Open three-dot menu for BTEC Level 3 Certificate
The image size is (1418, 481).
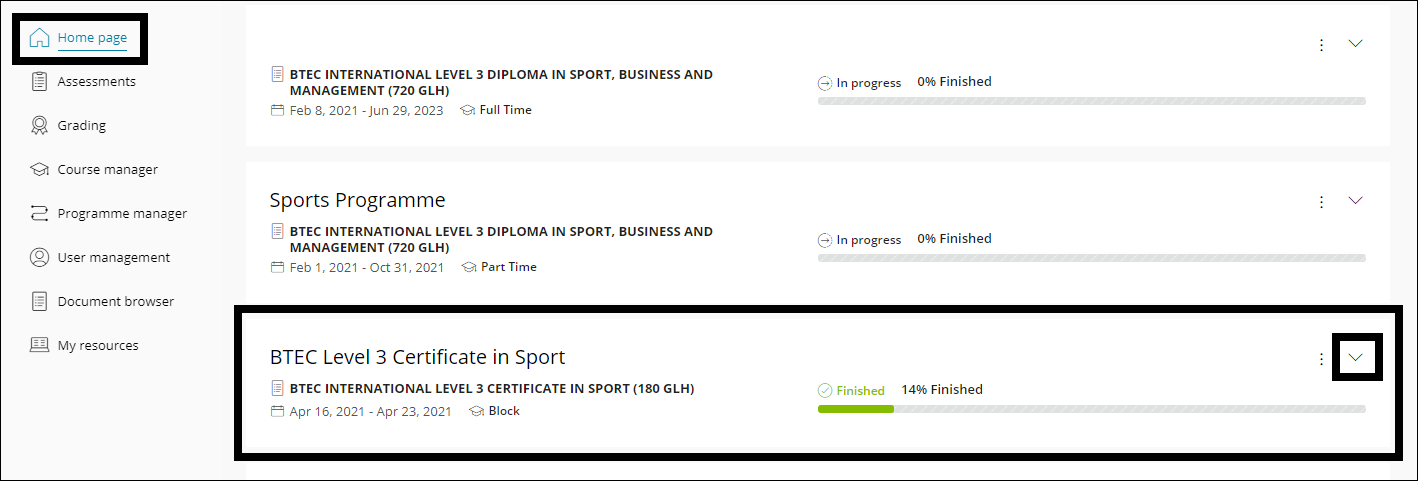(1321, 358)
